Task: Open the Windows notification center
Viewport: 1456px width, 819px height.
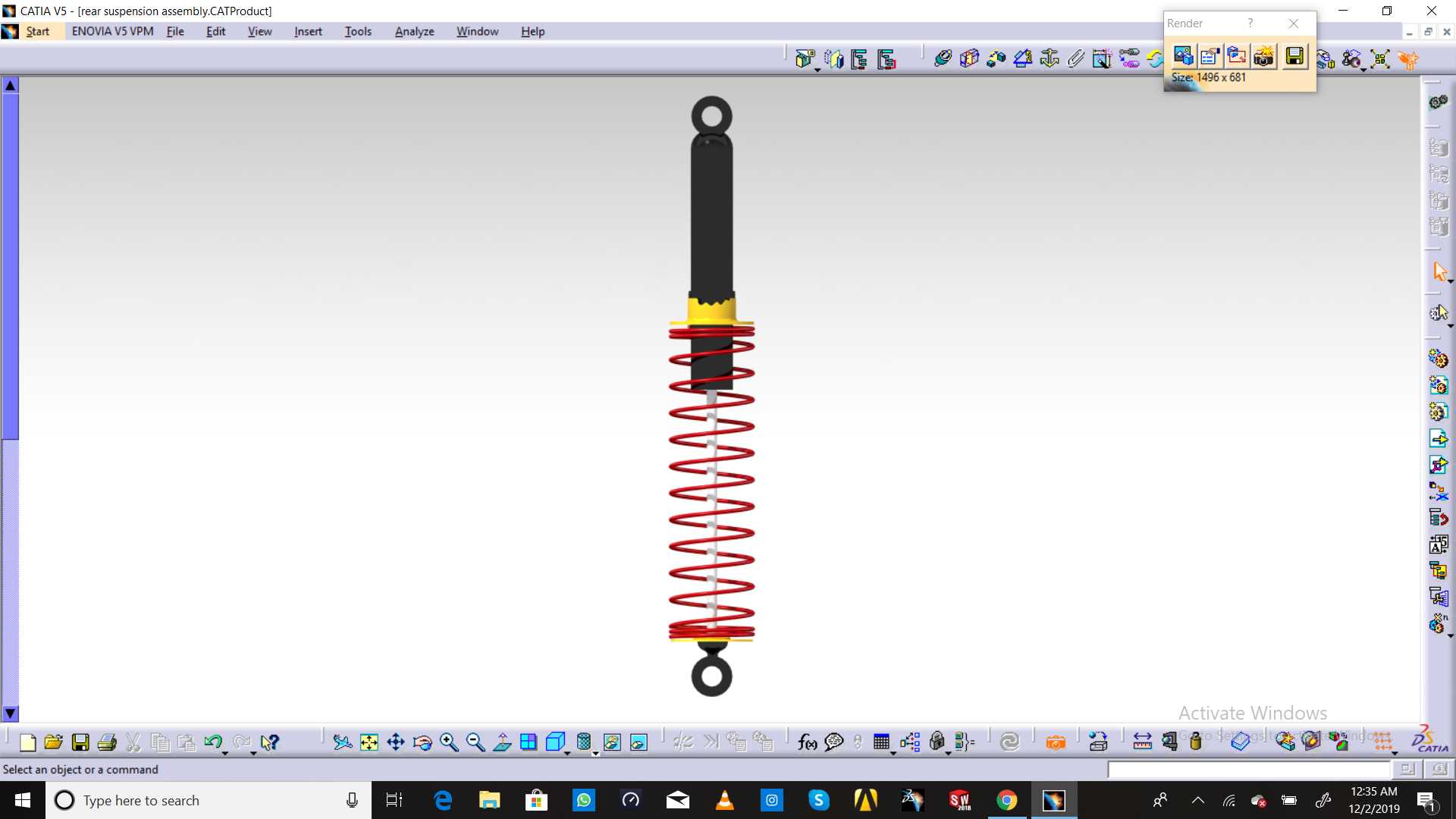Action: (x=1426, y=801)
